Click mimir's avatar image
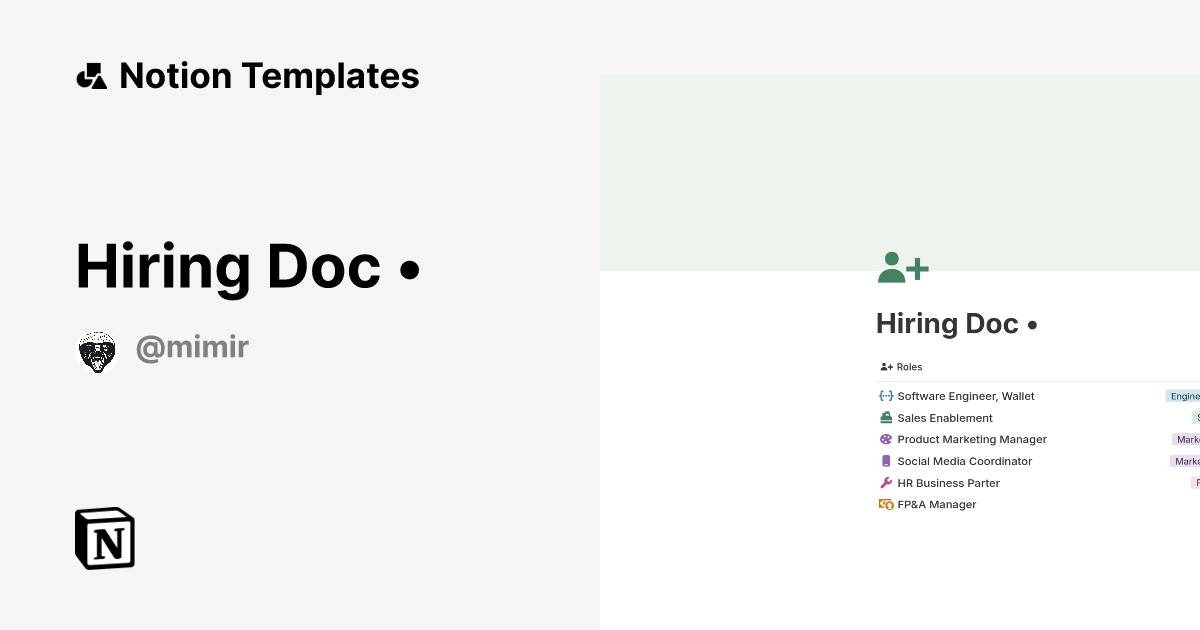This screenshot has height=630, width=1200. (97, 350)
